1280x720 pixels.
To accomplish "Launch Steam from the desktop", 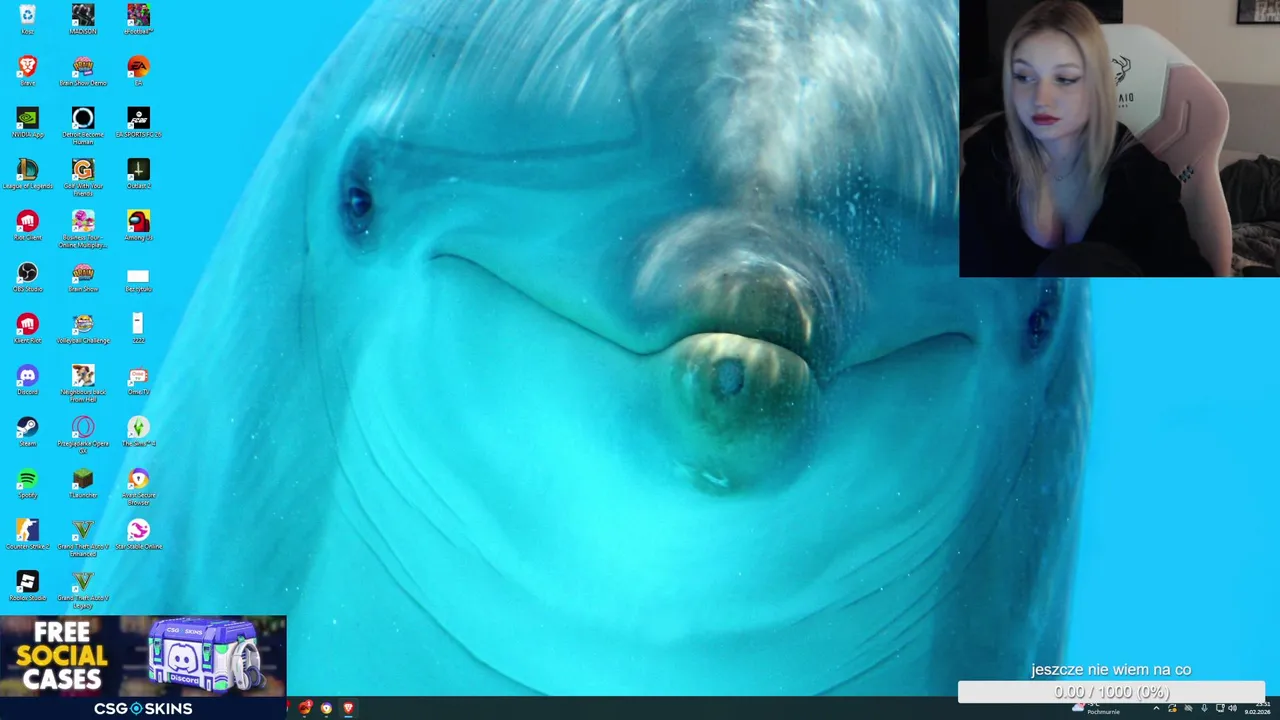I will pos(27,431).
